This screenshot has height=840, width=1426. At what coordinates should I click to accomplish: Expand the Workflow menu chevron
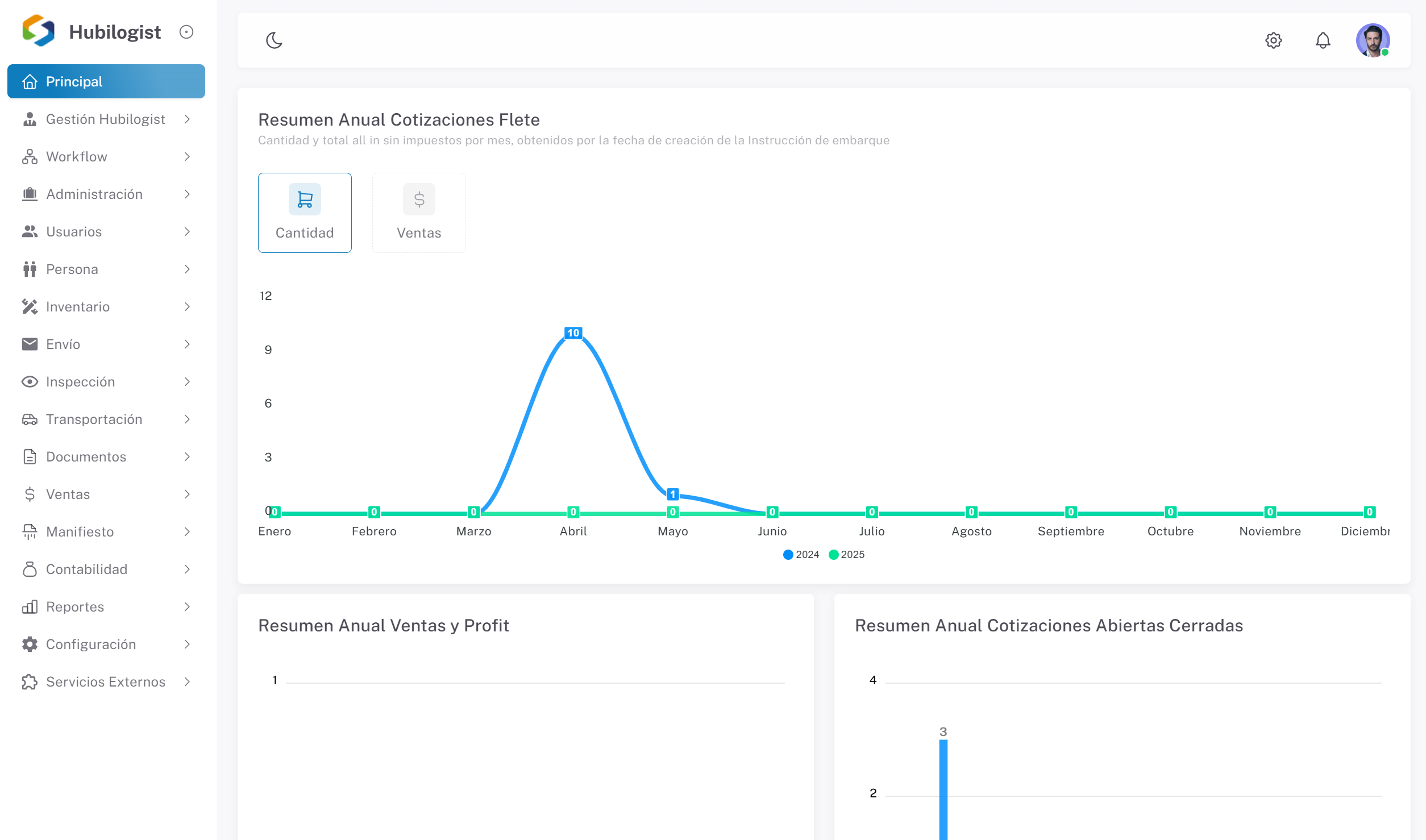[x=187, y=157]
